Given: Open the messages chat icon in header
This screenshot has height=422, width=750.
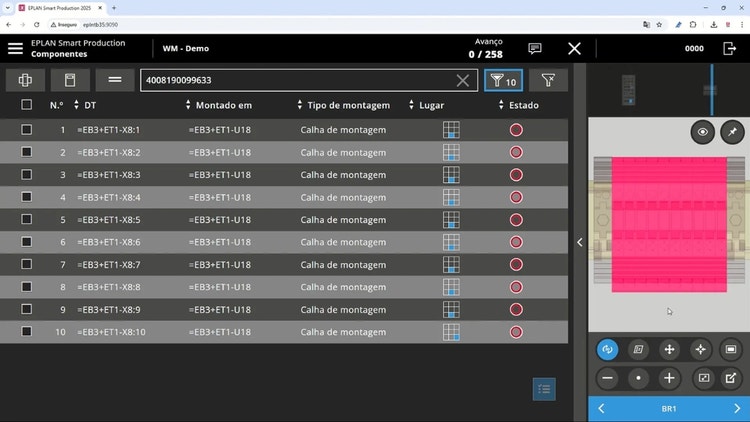Looking at the screenshot, I should [x=535, y=48].
